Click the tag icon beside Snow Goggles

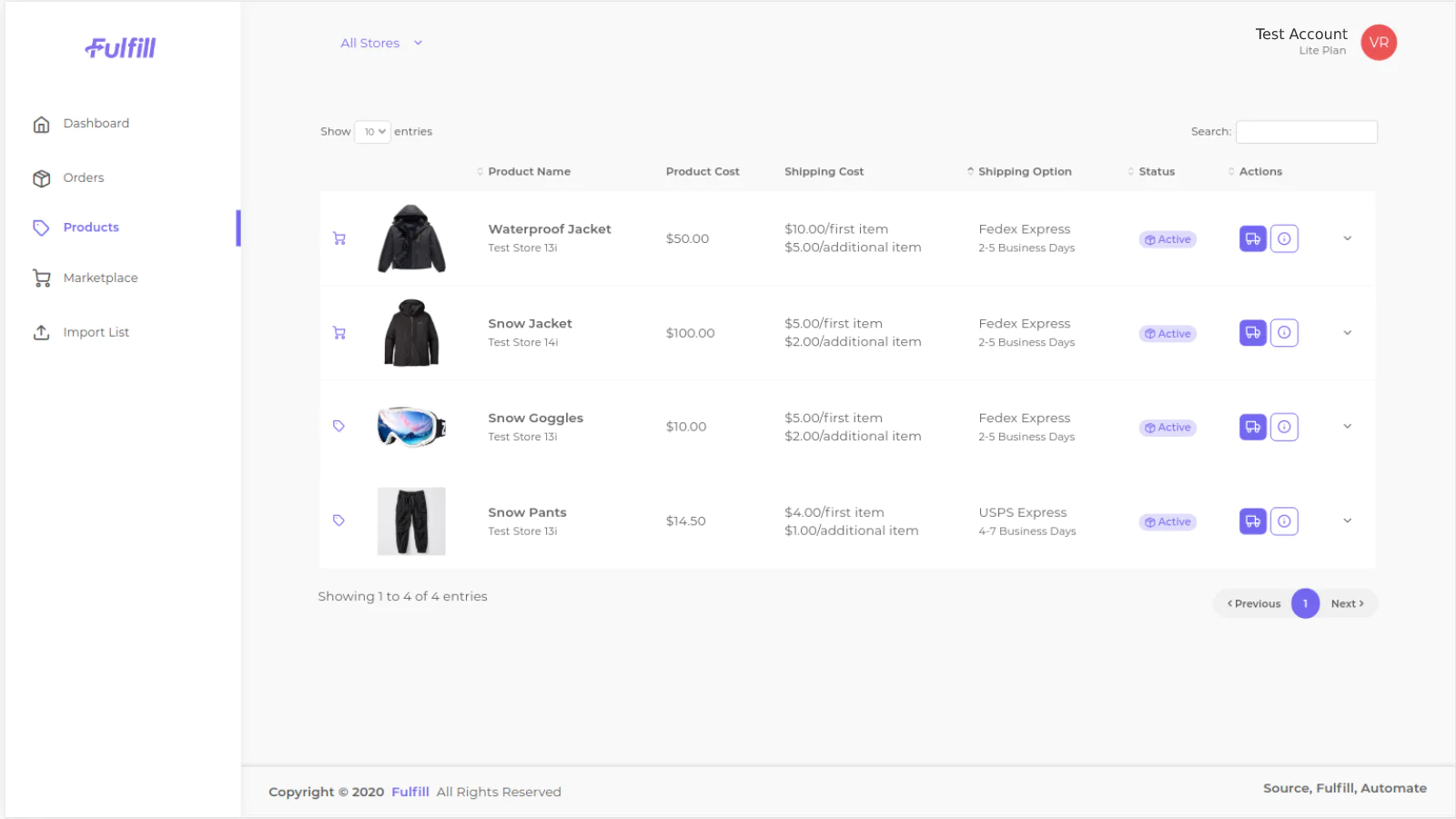point(339,426)
